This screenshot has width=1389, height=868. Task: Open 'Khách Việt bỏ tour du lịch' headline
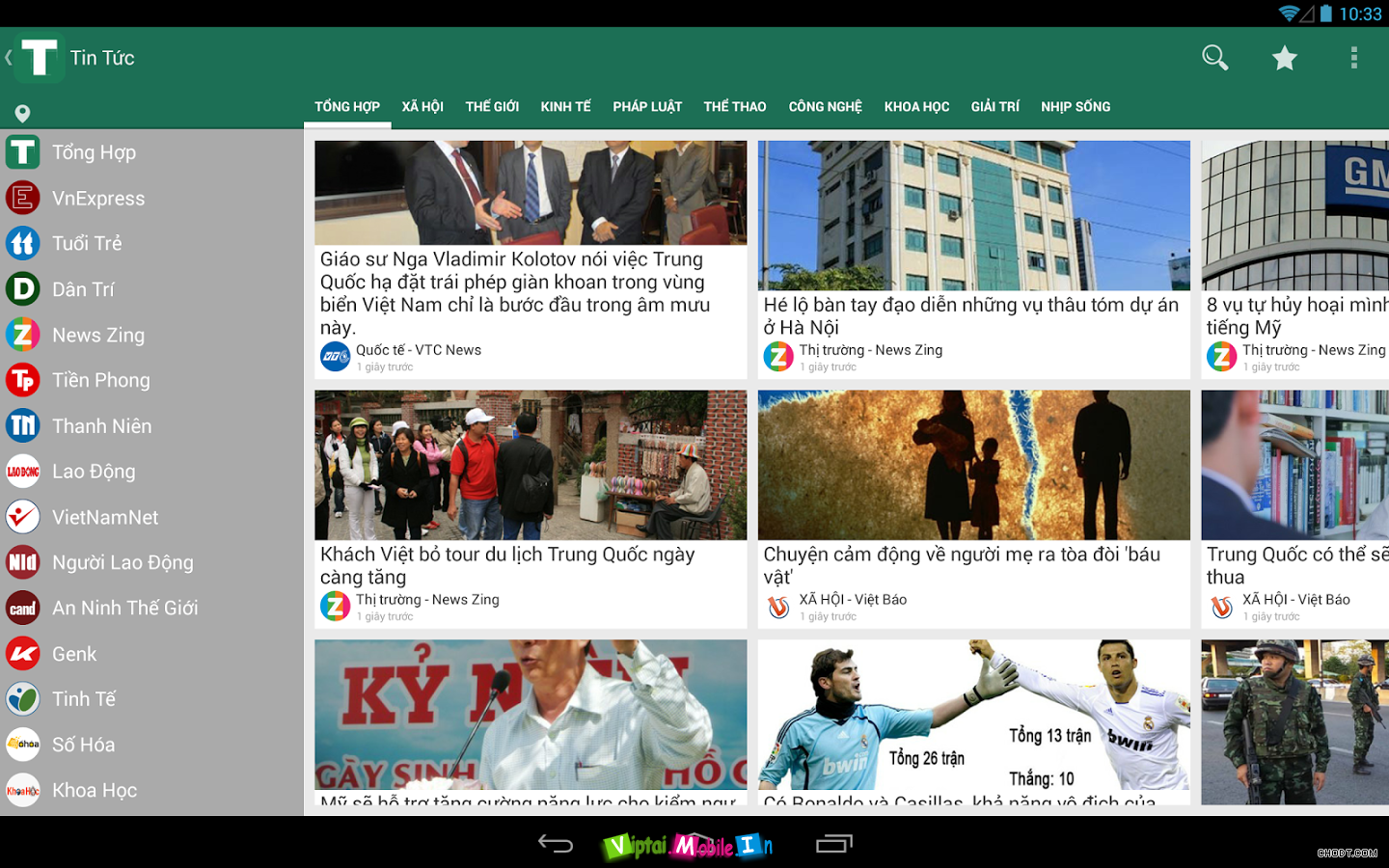507,565
